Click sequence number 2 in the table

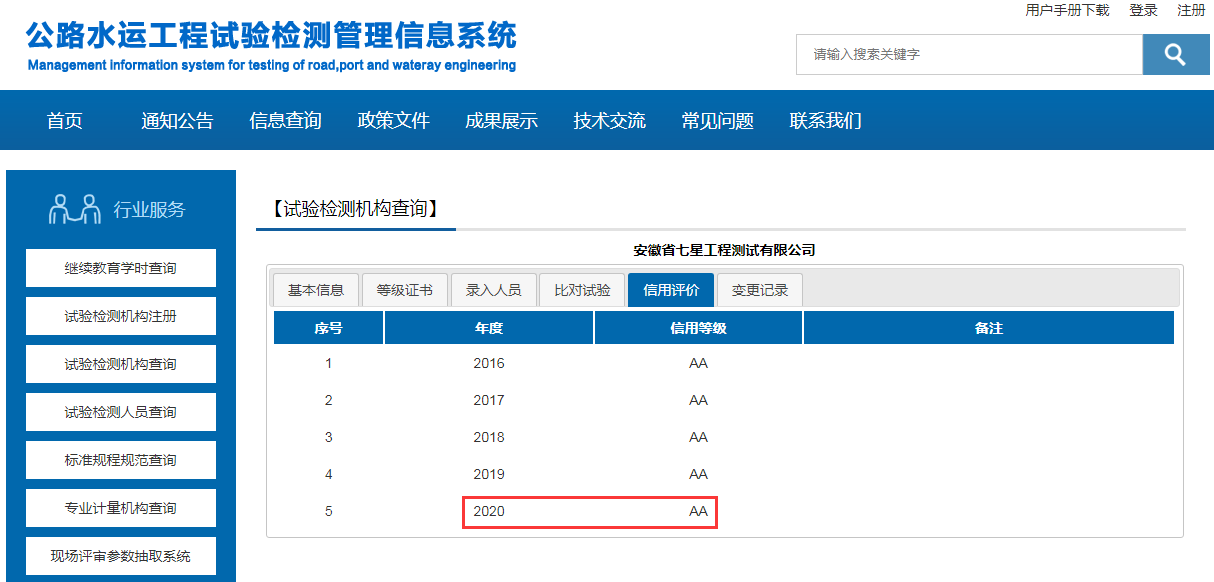click(328, 400)
